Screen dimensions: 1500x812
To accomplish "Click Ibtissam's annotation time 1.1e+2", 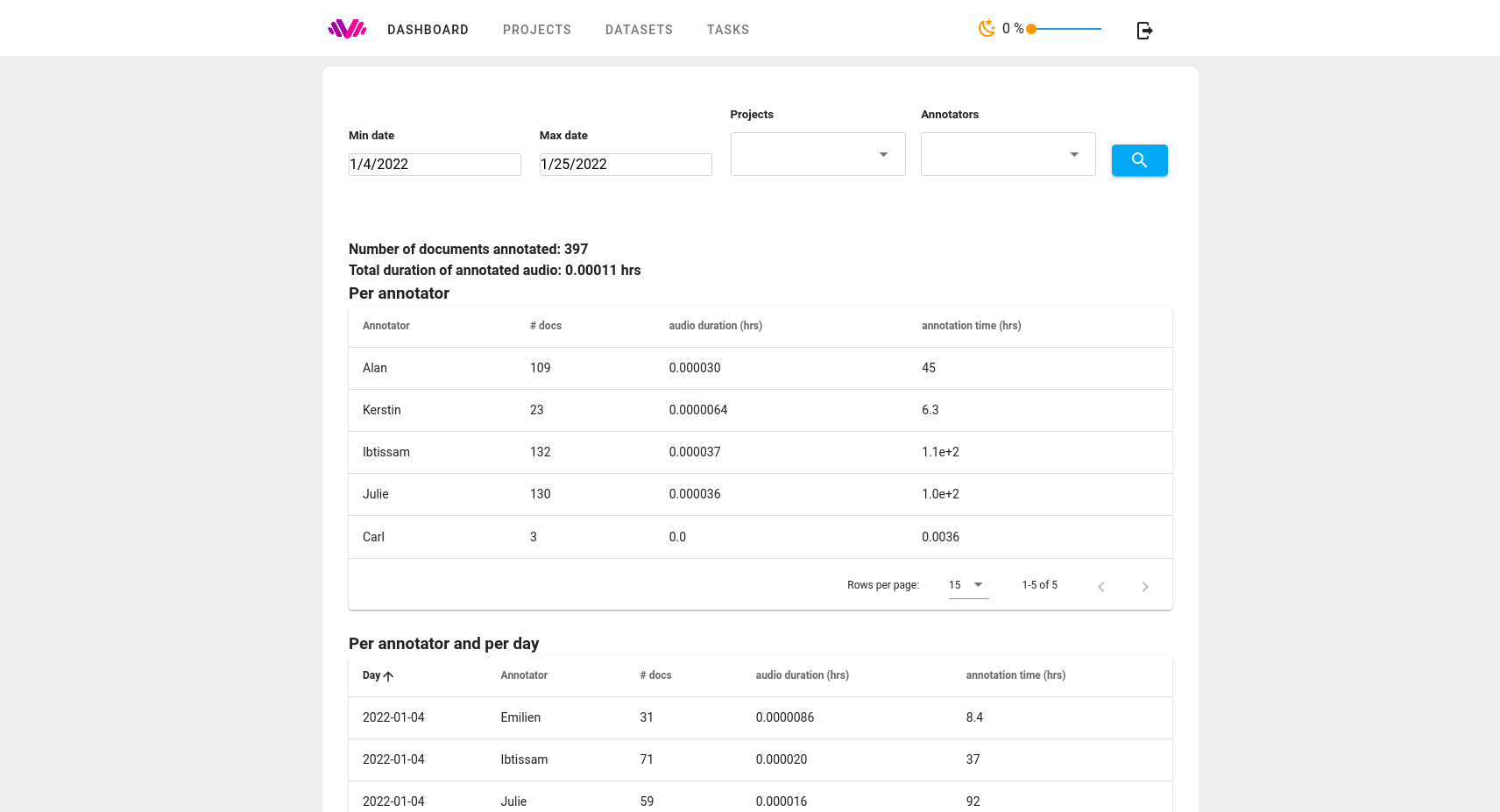I will pyautogui.click(x=940, y=452).
